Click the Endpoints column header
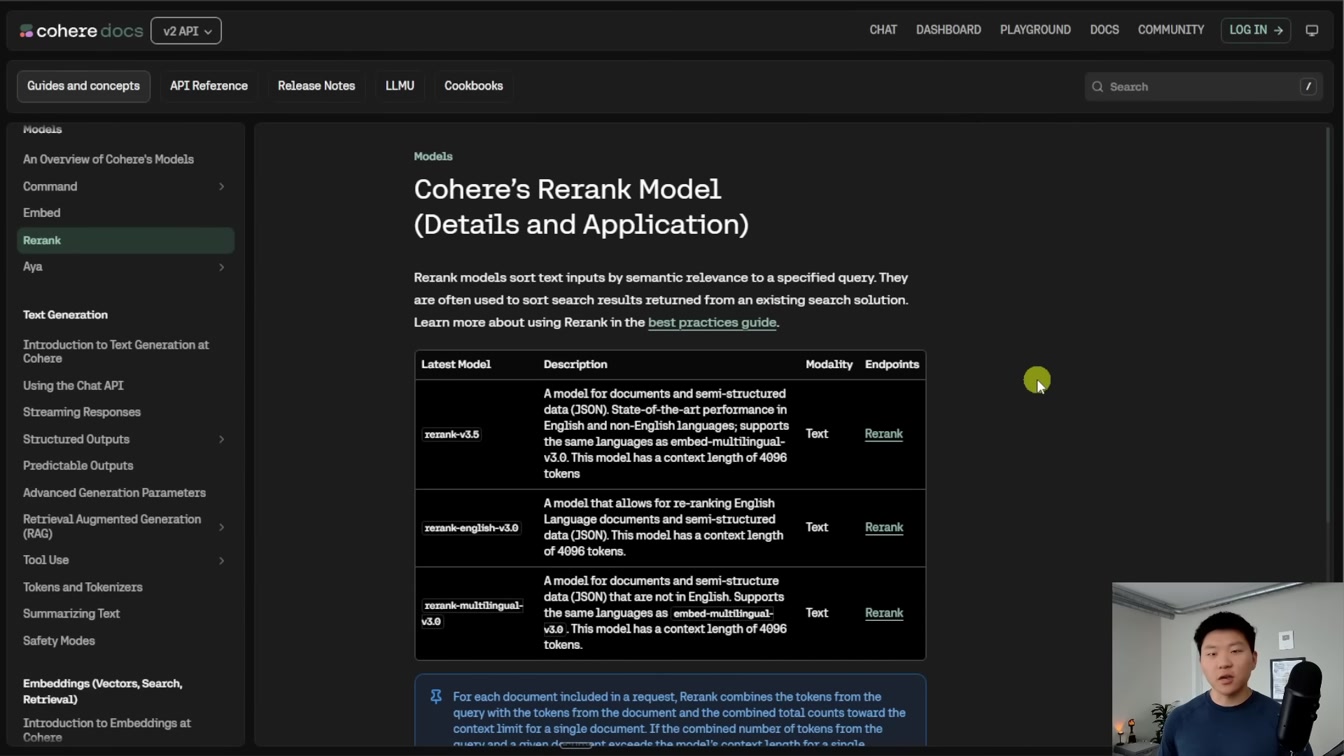 click(x=892, y=364)
